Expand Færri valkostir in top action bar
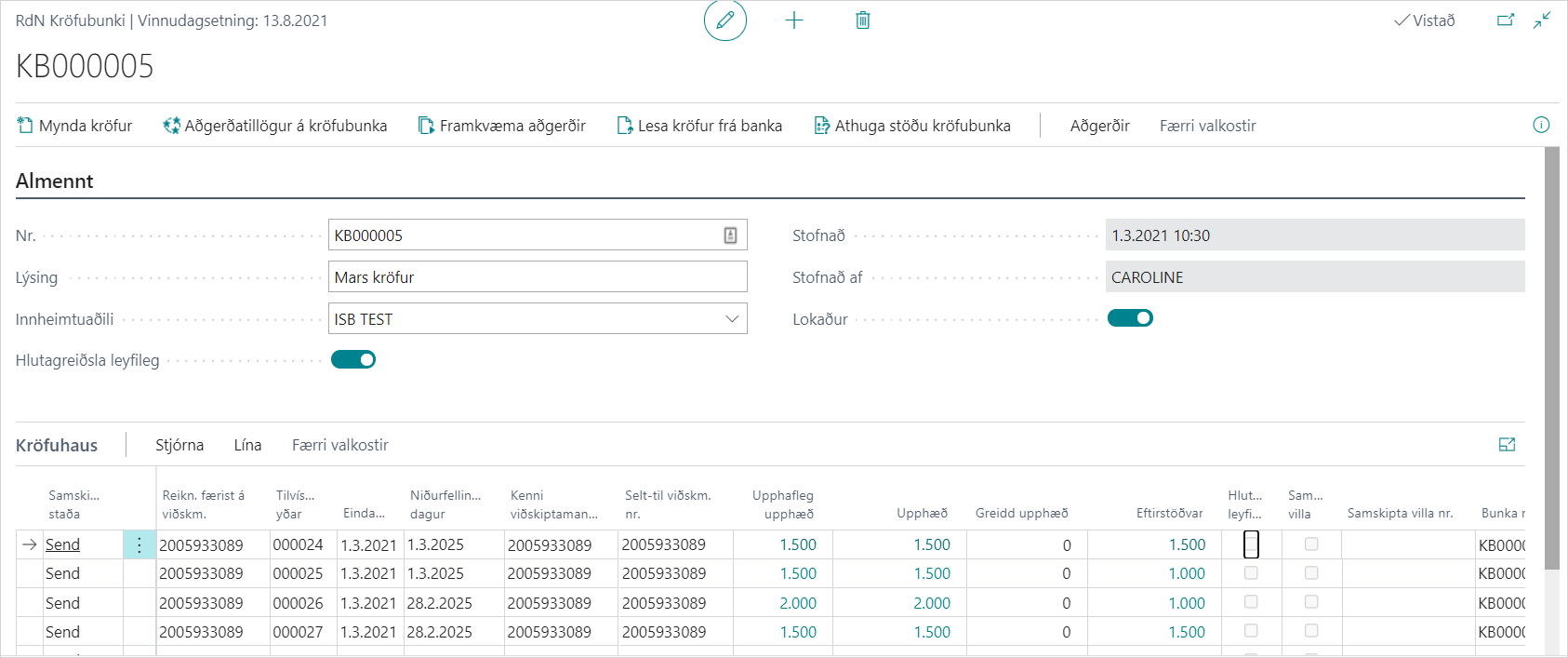Screen dimensions: 1568x658 click(x=1207, y=126)
